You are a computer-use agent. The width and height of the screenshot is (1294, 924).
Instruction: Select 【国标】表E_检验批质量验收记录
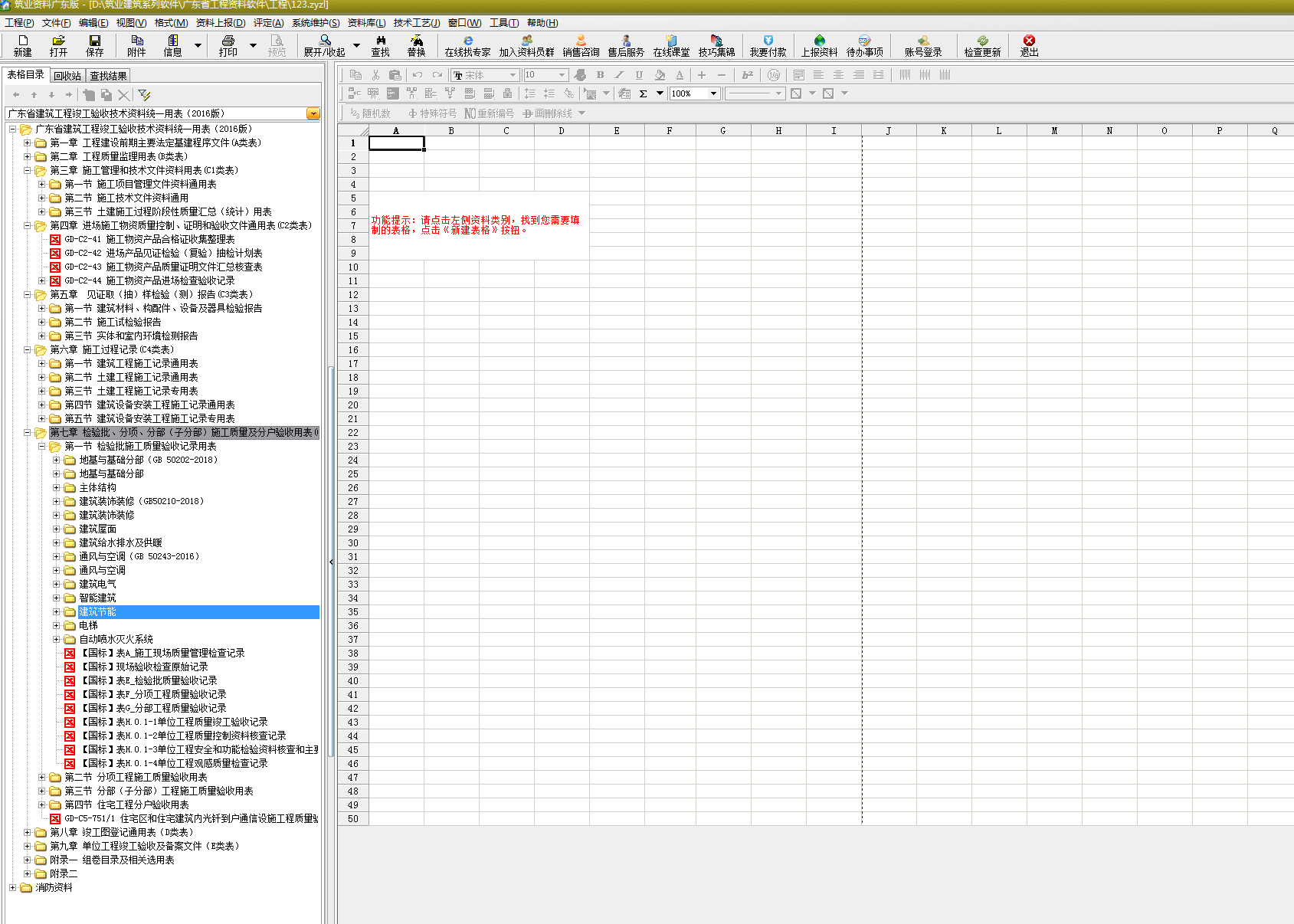tap(148, 681)
